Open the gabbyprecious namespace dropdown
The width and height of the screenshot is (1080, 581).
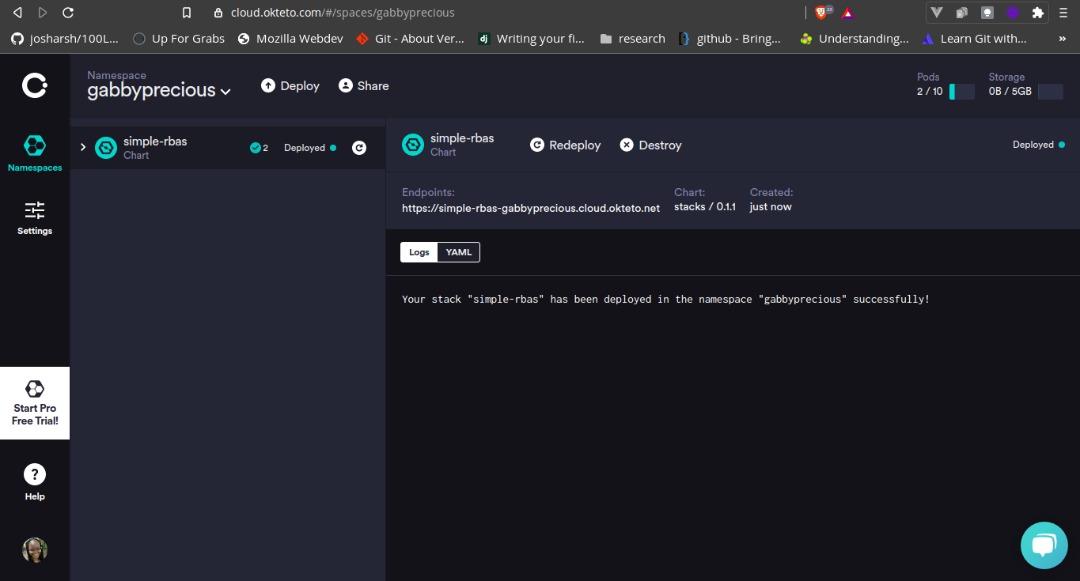click(158, 90)
